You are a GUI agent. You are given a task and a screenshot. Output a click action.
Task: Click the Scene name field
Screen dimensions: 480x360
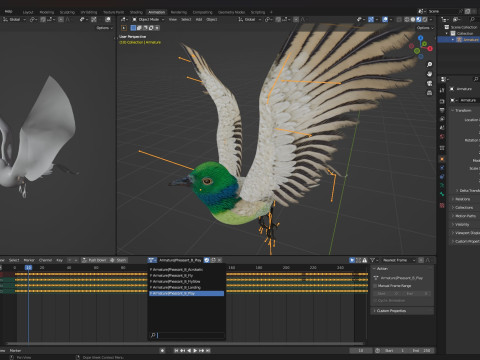[x=443, y=11]
